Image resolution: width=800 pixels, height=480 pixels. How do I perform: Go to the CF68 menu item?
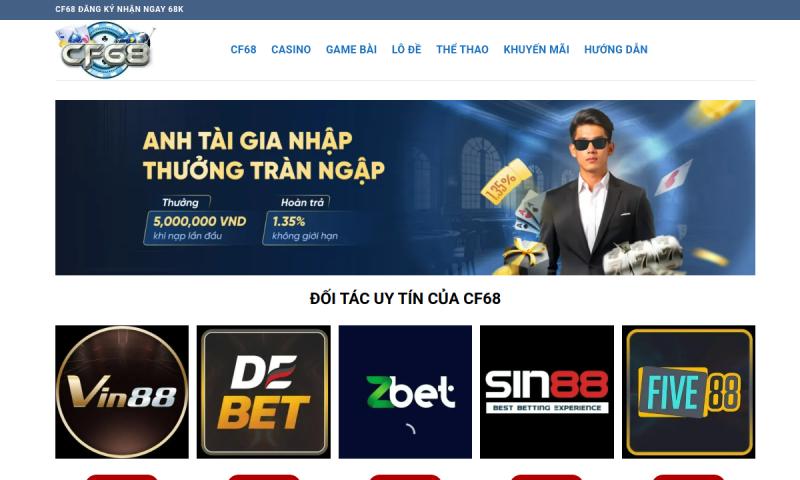[x=243, y=49]
